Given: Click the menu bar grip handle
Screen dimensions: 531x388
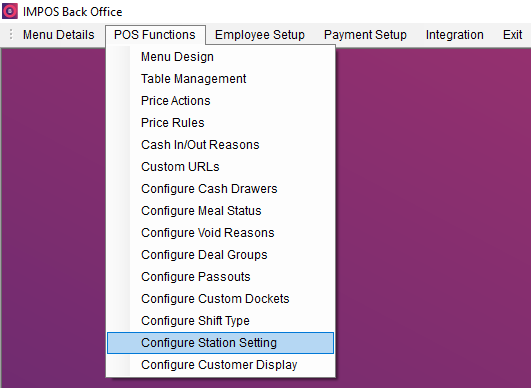Looking at the screenshot, I should tap(11, 35).
